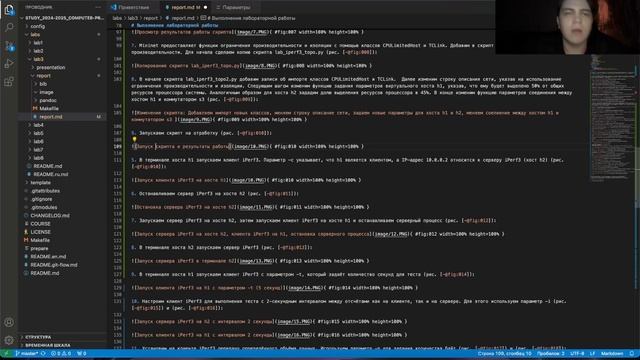Image resolution: width=640 pixels, height=360 pixels.
Task: Expand the lab5 folder
Action: tap(38, 133)
